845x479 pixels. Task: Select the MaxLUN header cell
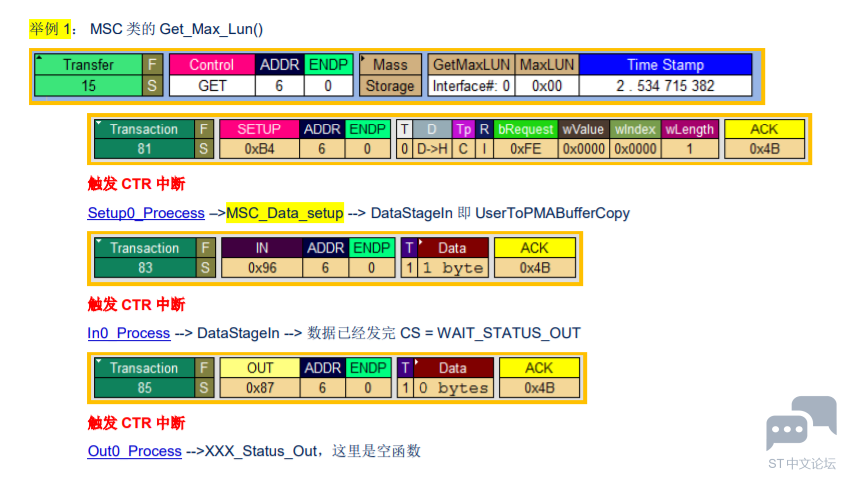pyautogui.click(x=547, y=65)
